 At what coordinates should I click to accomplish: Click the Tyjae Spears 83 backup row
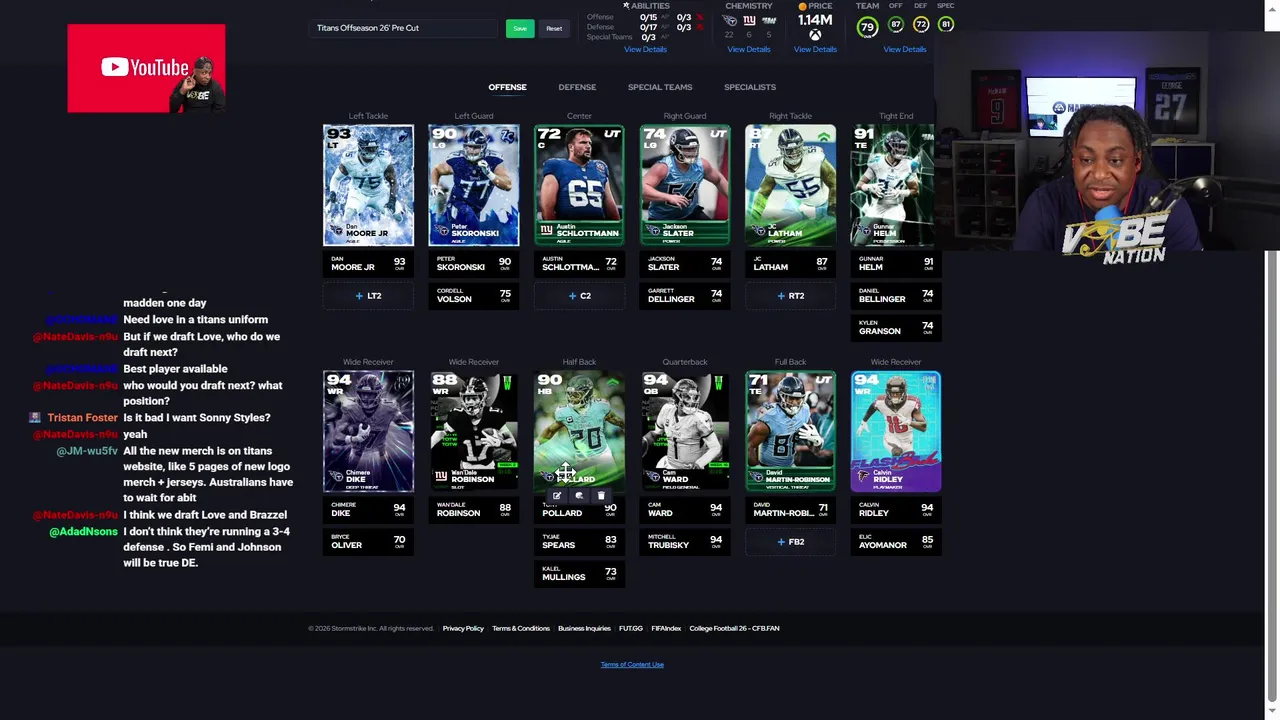579,541
